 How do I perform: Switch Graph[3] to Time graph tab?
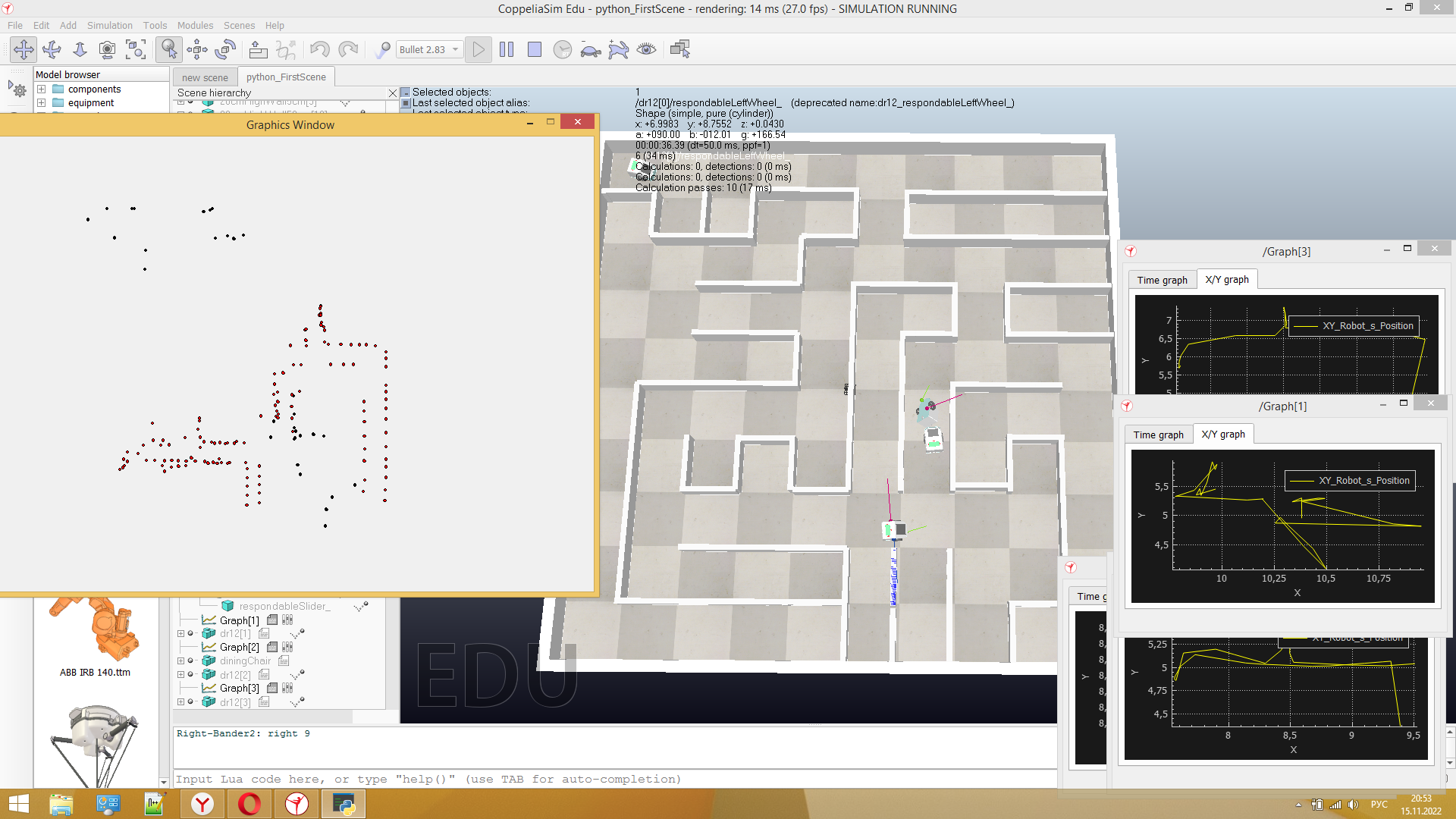pos(1162,280)
